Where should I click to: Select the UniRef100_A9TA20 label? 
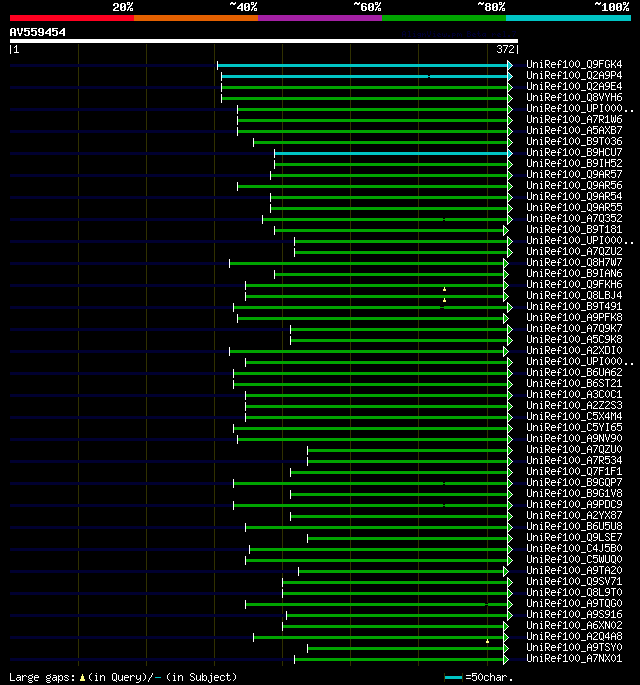tap(574, 571)
